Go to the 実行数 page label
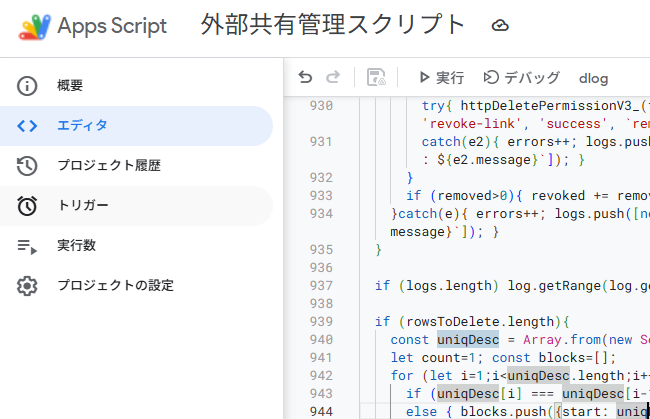The width and height of the screenshot is (650, 419). [x=77, y=246]
